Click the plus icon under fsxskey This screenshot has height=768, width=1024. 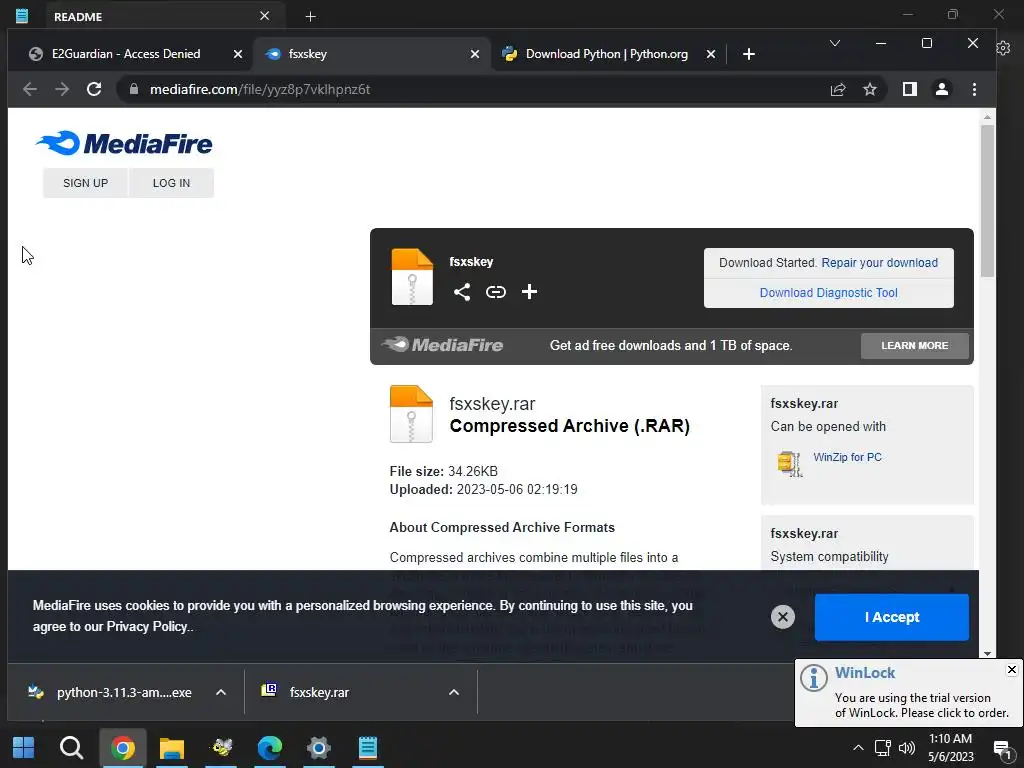pyautogui.click(x=529, y=292)
